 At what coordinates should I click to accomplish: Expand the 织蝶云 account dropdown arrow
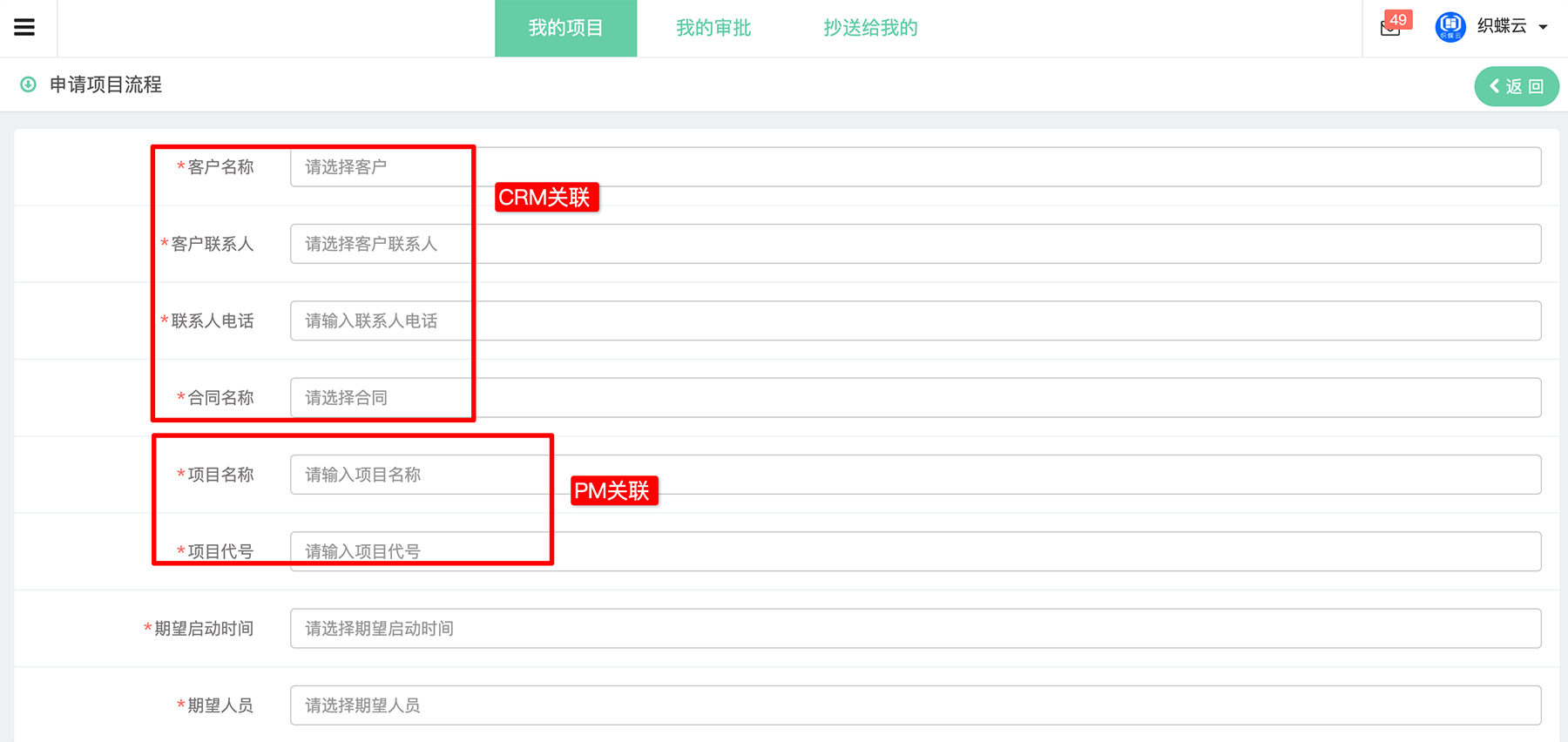(1543, 28)
